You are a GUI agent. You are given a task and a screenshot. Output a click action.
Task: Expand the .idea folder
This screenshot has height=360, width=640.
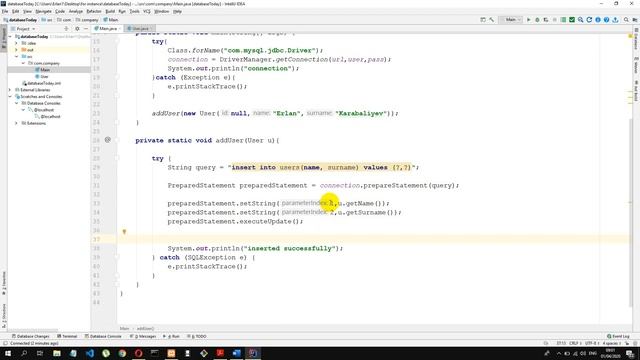click(x=17, y=43)
